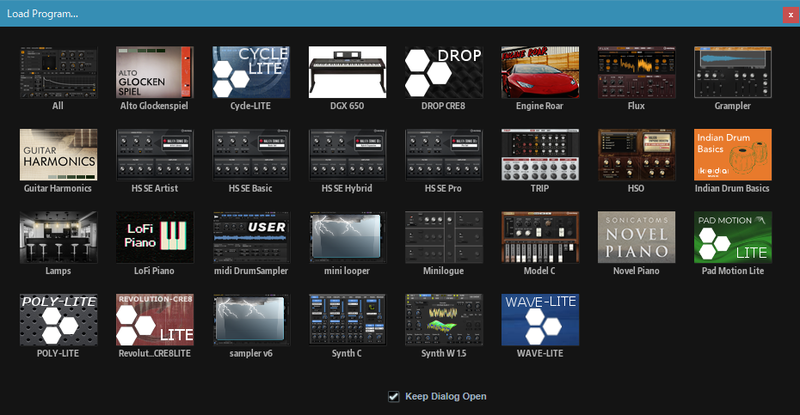Select the Model C organ program
The width and height of the screenshot is (800, 415).
click(540, 237)
